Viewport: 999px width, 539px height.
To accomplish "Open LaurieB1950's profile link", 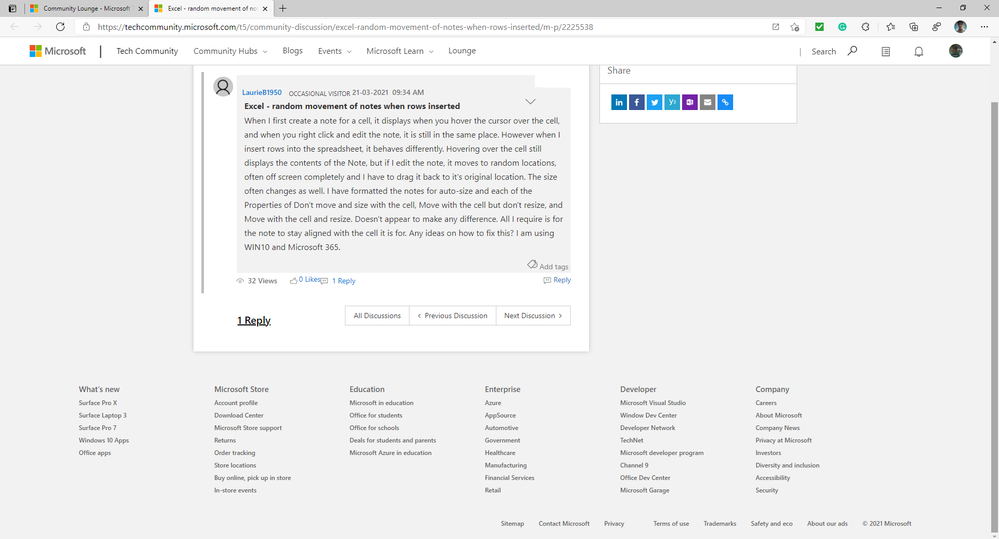I will 262,92.
